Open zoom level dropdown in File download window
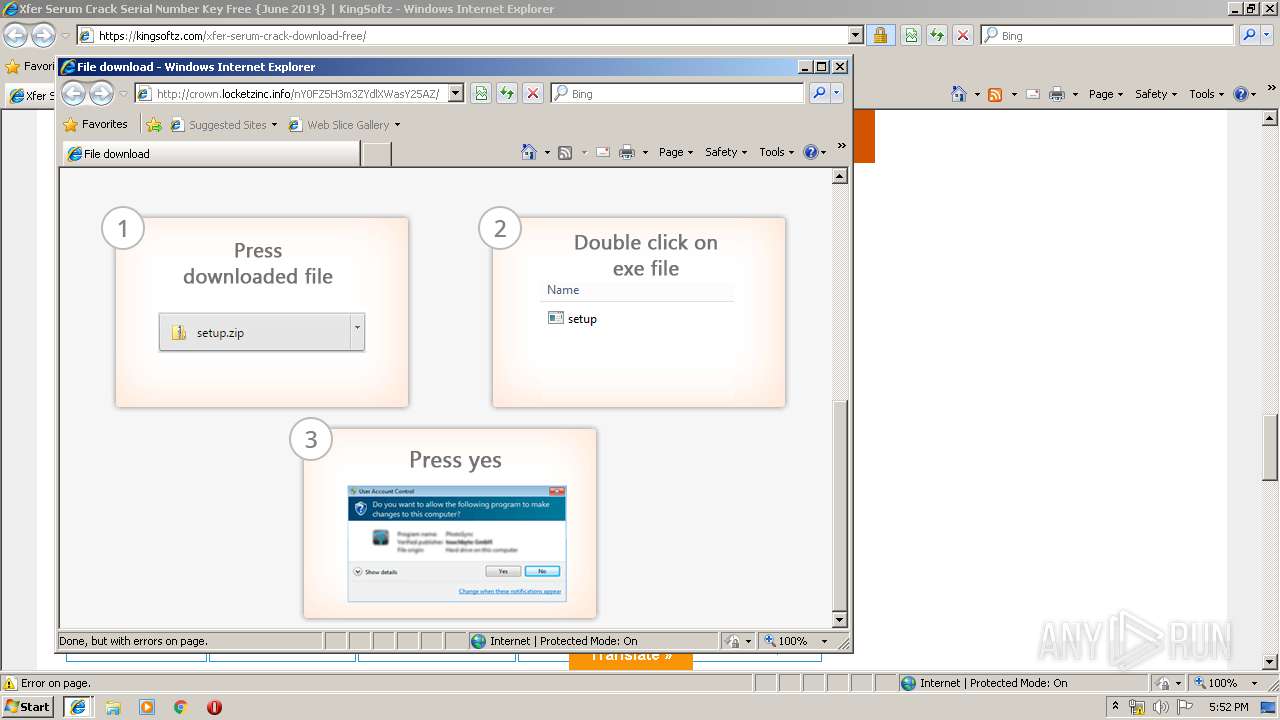 coord(825,641)
